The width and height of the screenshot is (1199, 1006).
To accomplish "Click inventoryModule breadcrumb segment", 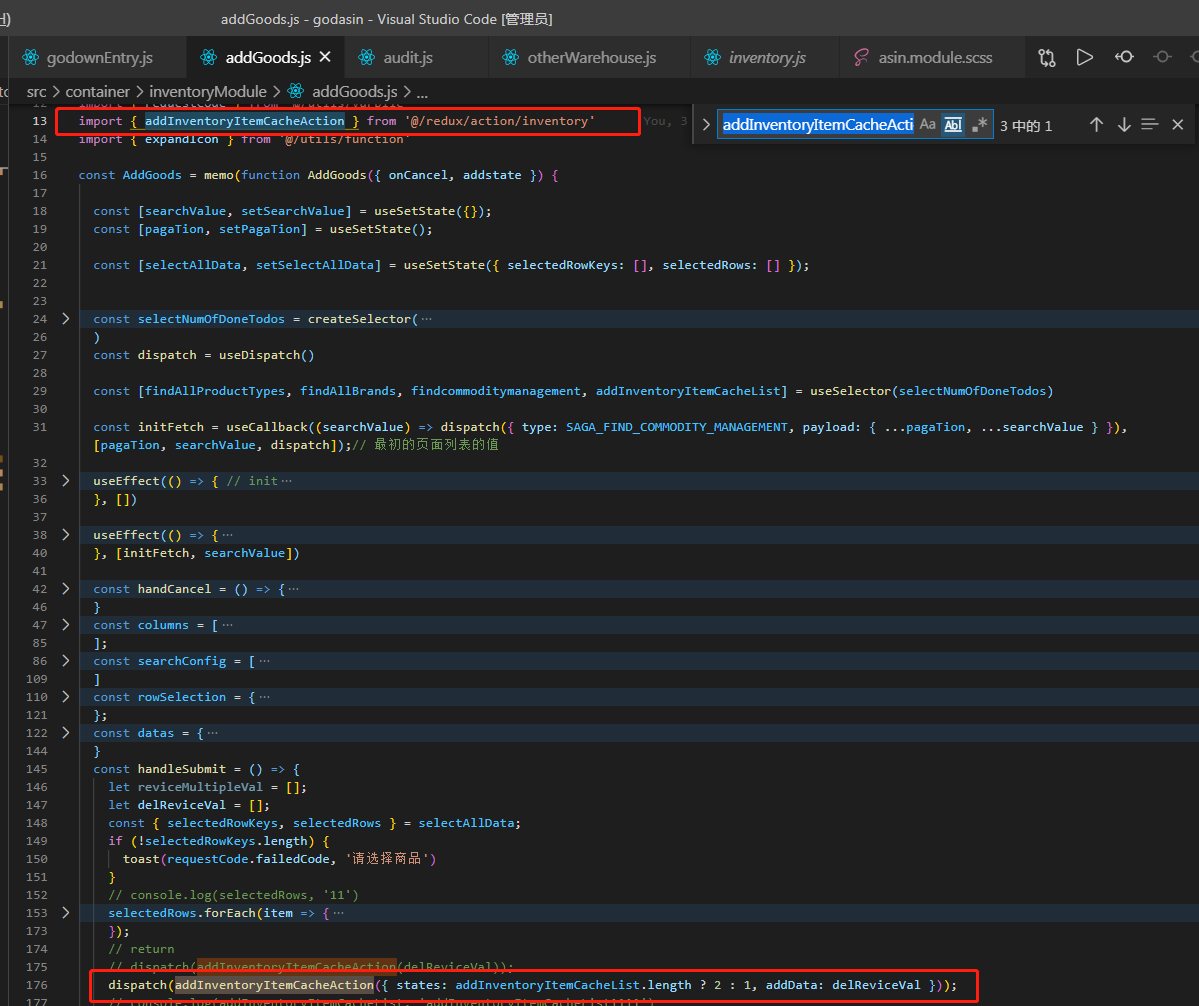I will 208,92.
